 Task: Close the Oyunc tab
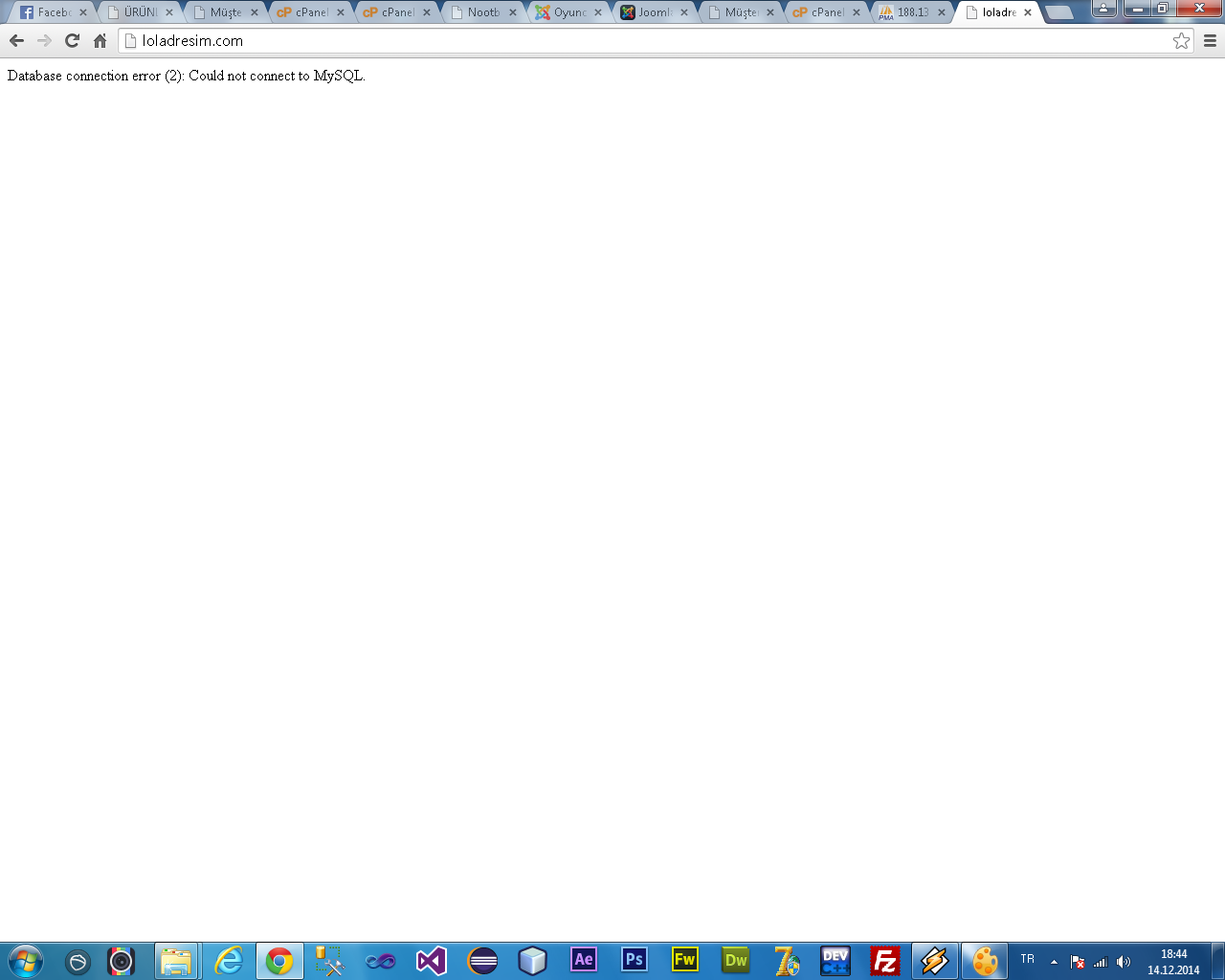(598, 12)
